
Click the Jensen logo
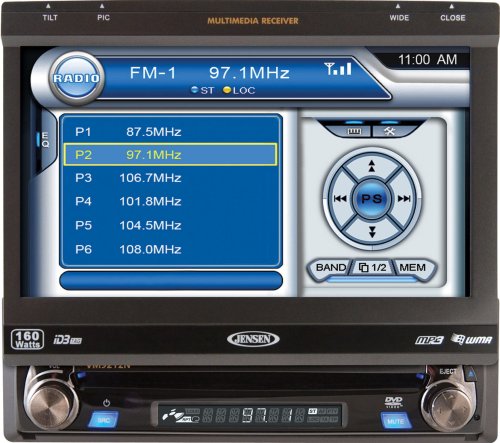coord(253,339)
